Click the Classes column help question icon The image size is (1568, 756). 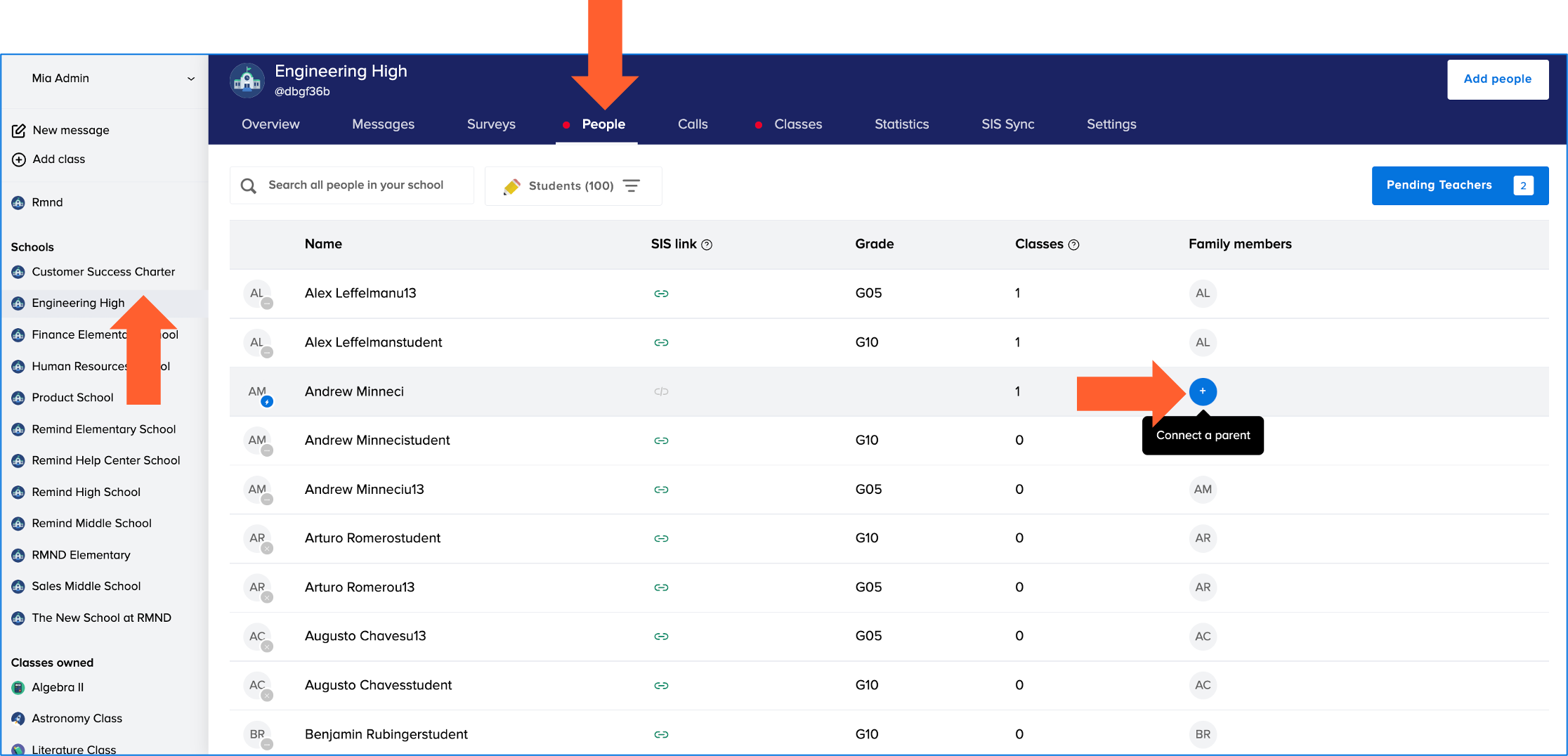pyautogui.click(x=1073, y=245)
